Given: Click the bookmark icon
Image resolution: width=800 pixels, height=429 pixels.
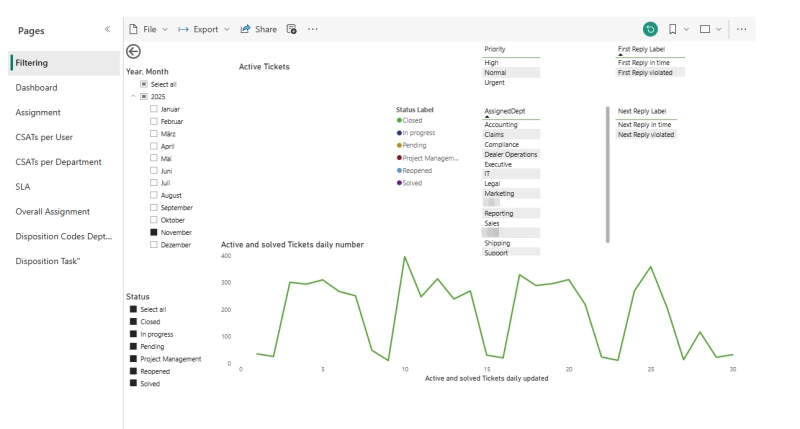Looking at the screenshot, I should pos(672,29).
